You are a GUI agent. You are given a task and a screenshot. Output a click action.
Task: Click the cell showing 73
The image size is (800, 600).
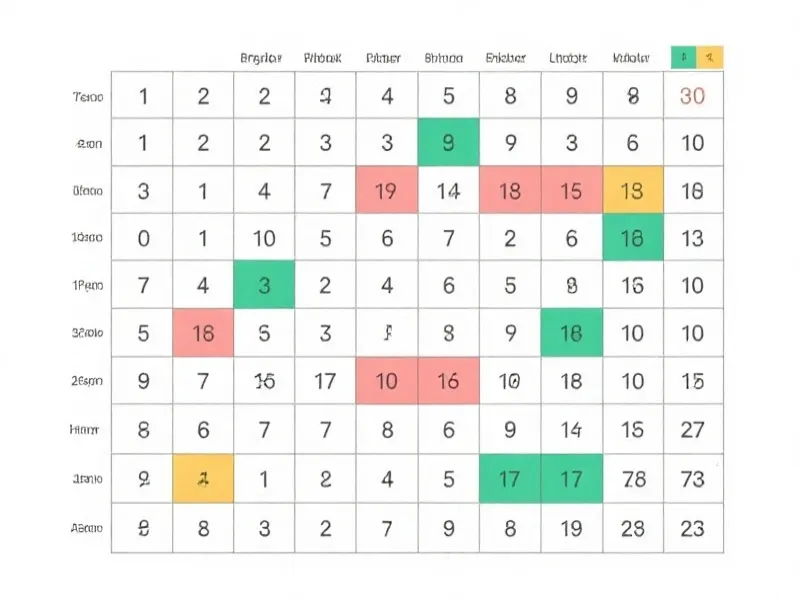(x=693, y=479)
